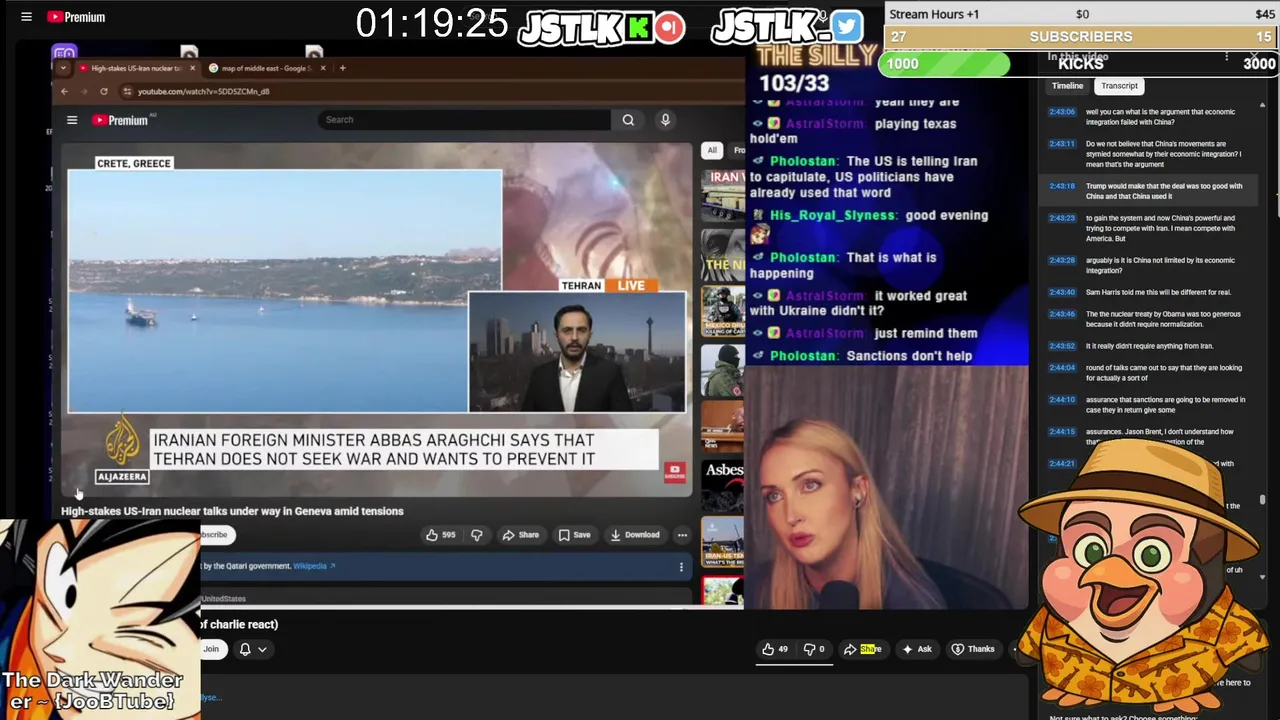Open the IRAN sidebar video thumbnail
Screen dimensions: 1280x720
pos(723,194)
